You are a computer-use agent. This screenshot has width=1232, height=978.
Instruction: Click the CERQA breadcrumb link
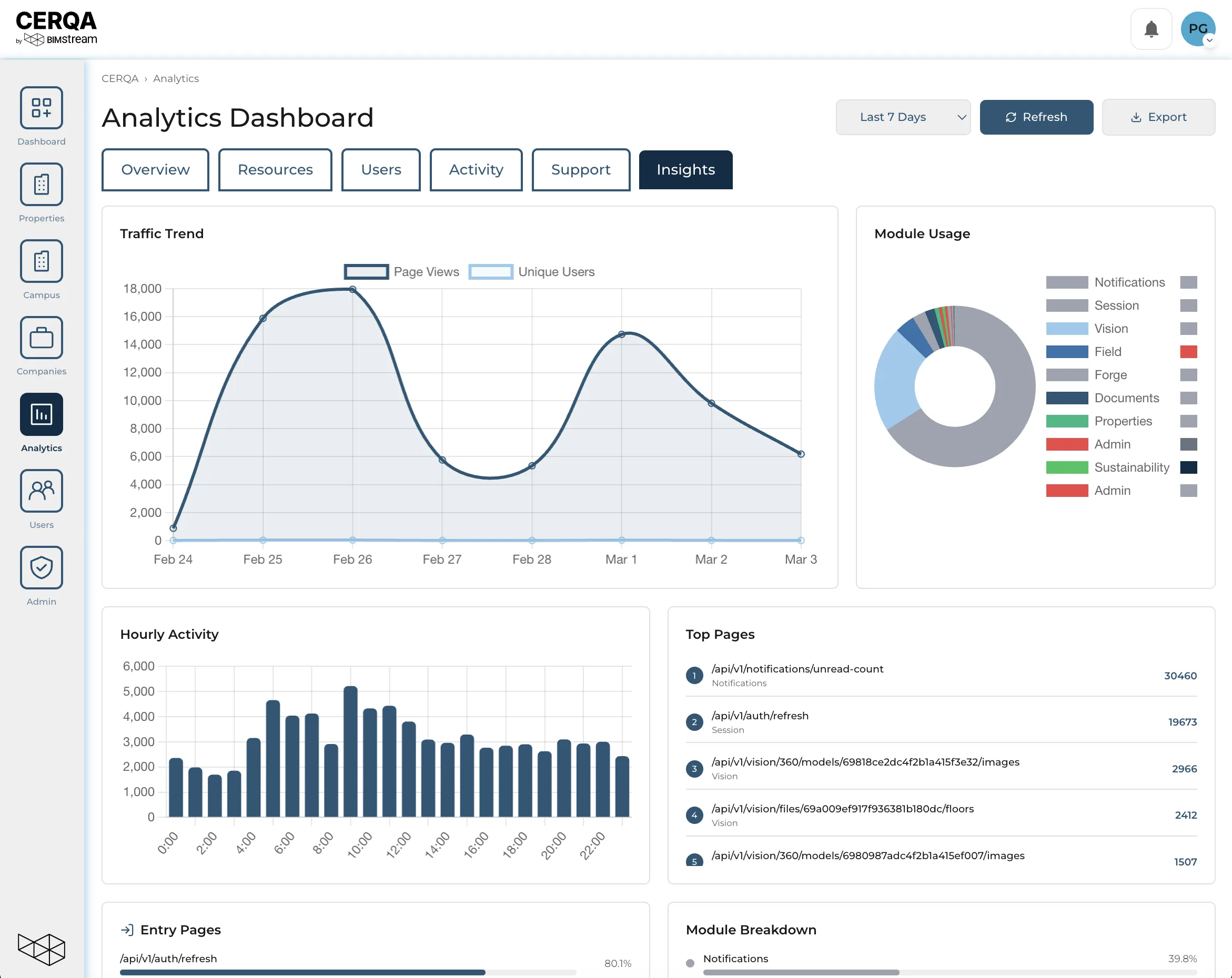119,78
